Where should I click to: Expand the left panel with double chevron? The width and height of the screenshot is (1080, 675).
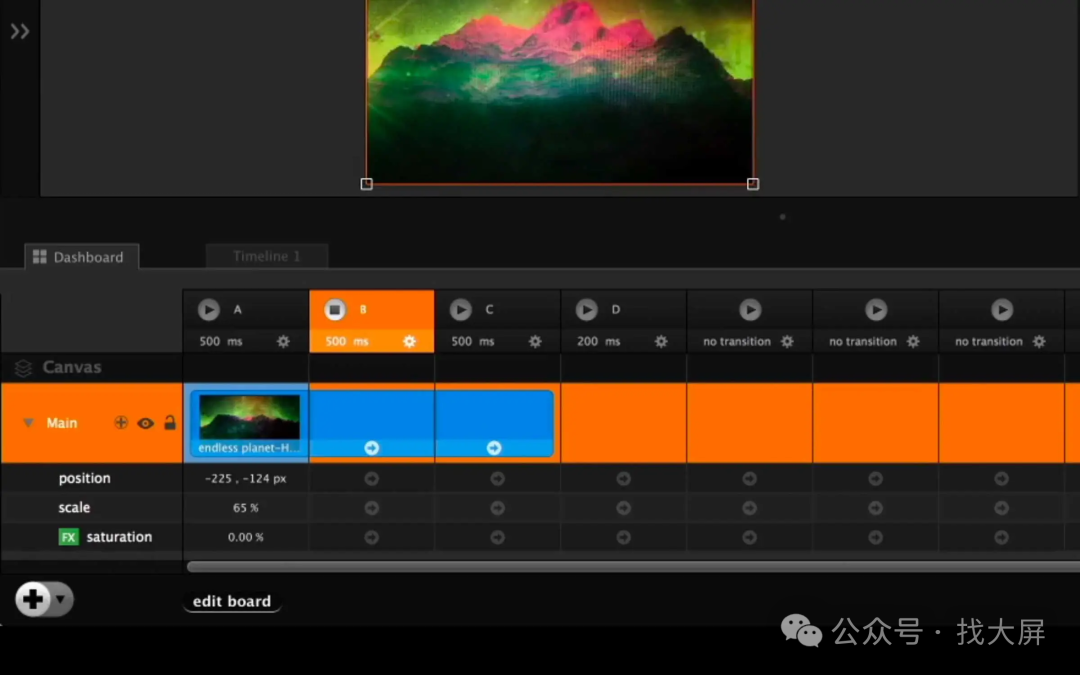[x=19, y=32]
